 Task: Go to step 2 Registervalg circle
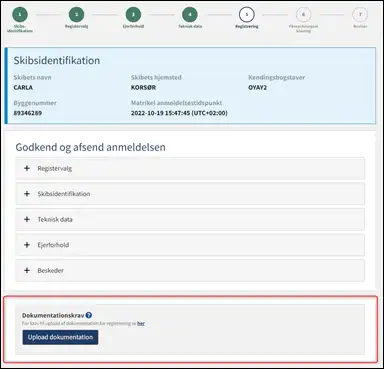pyautogui.click(x=76, y=14)
